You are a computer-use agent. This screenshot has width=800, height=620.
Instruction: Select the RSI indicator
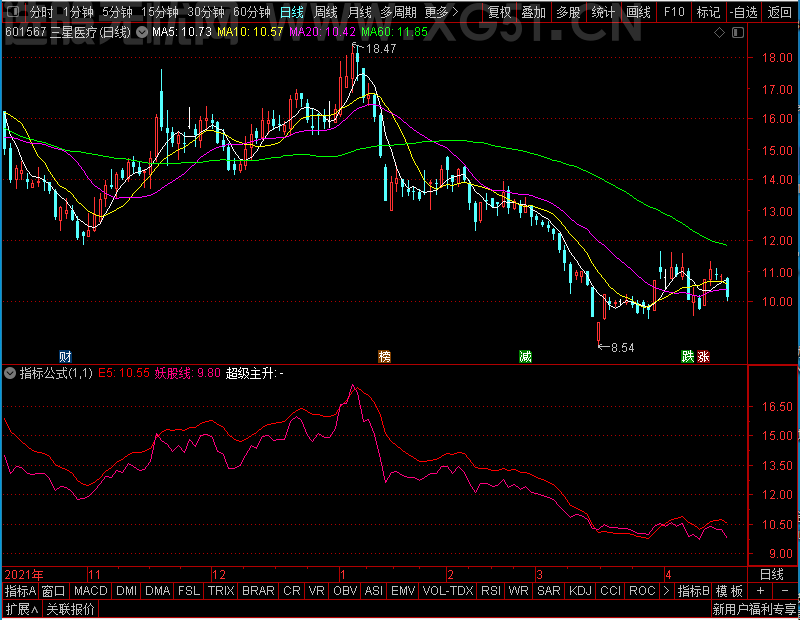491,591
